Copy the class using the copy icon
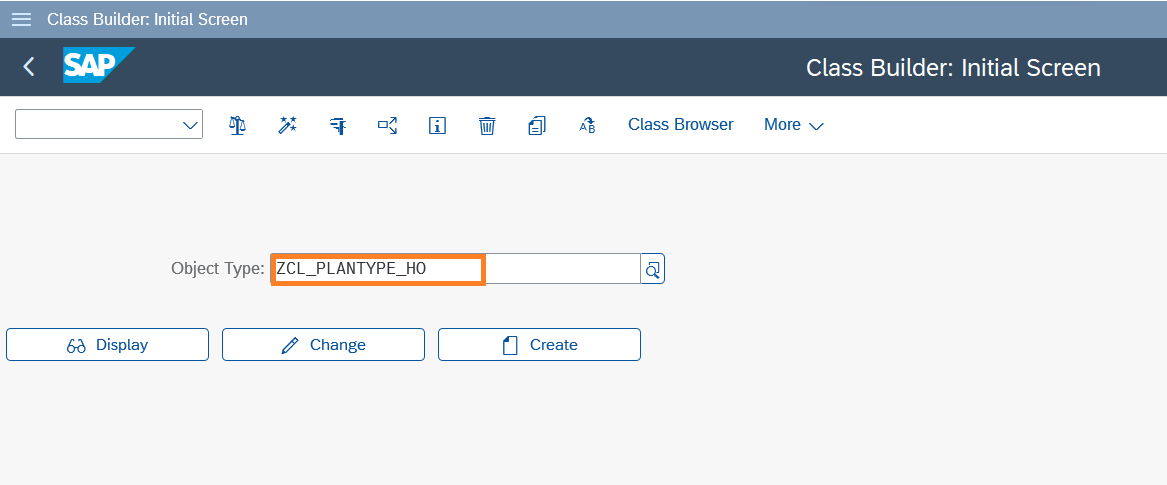Viewport: 1167px width, 485px height. tap(537, 125)
